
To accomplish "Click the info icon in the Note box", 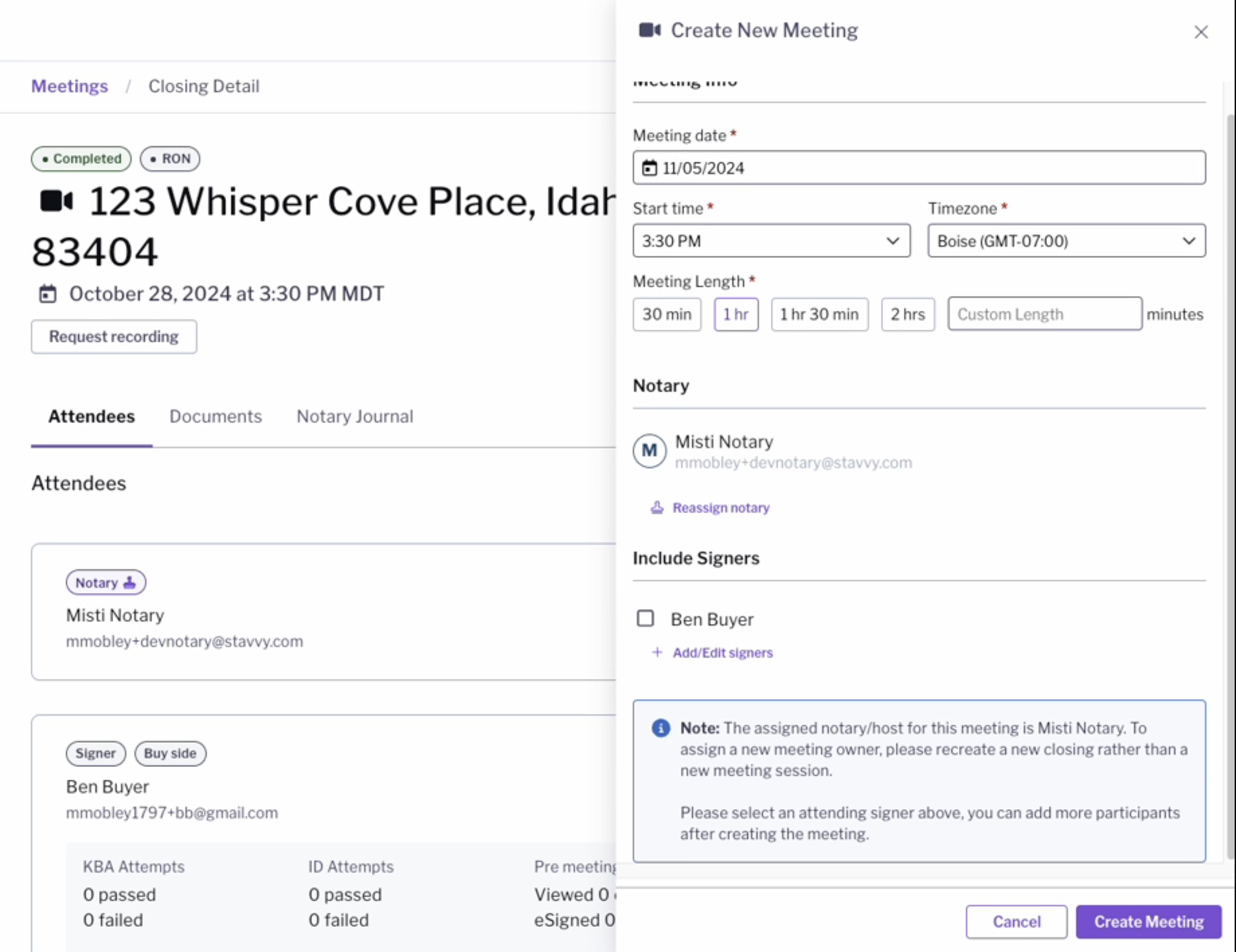I will (661, 728).
